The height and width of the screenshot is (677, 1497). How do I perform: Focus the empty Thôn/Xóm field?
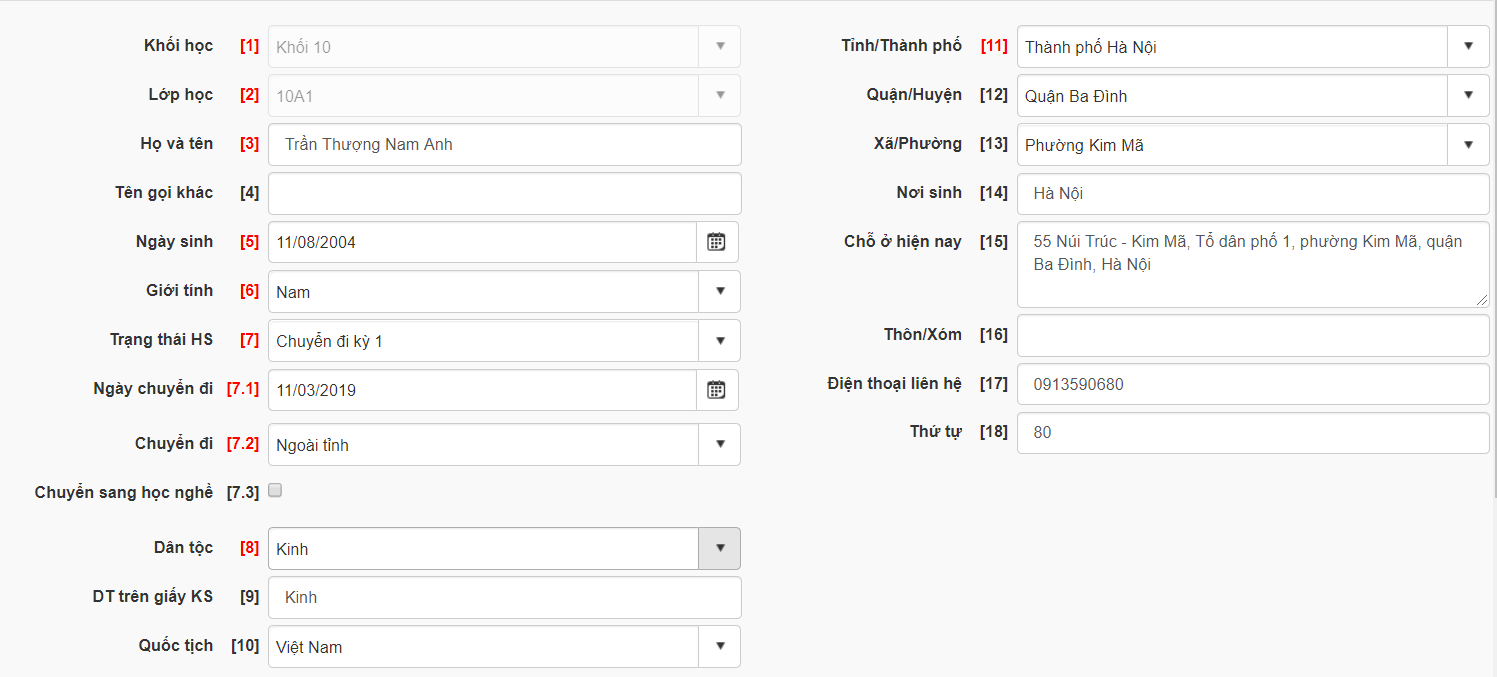[x=1253, y=335]
